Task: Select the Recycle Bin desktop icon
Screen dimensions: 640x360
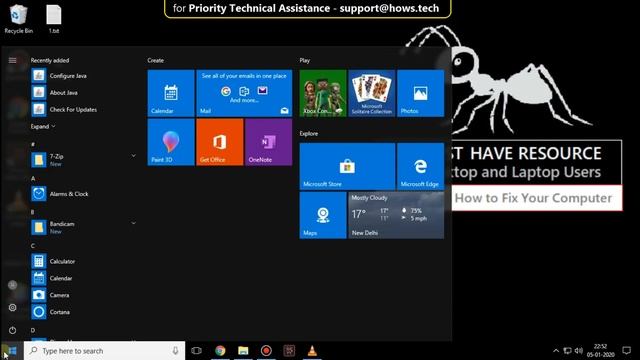Action: pos(18,19)
